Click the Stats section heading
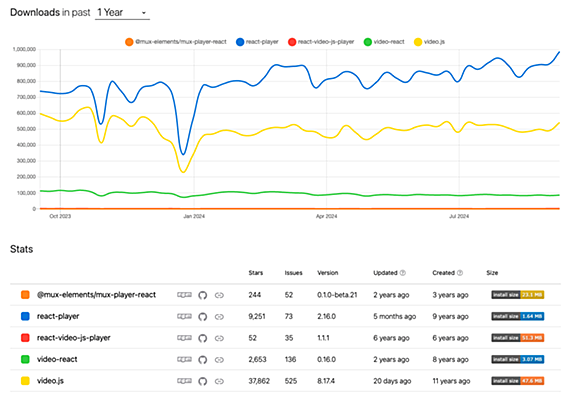Image resolution: width=586 pixels, height=402 pixels. click(x=21, y=249)
